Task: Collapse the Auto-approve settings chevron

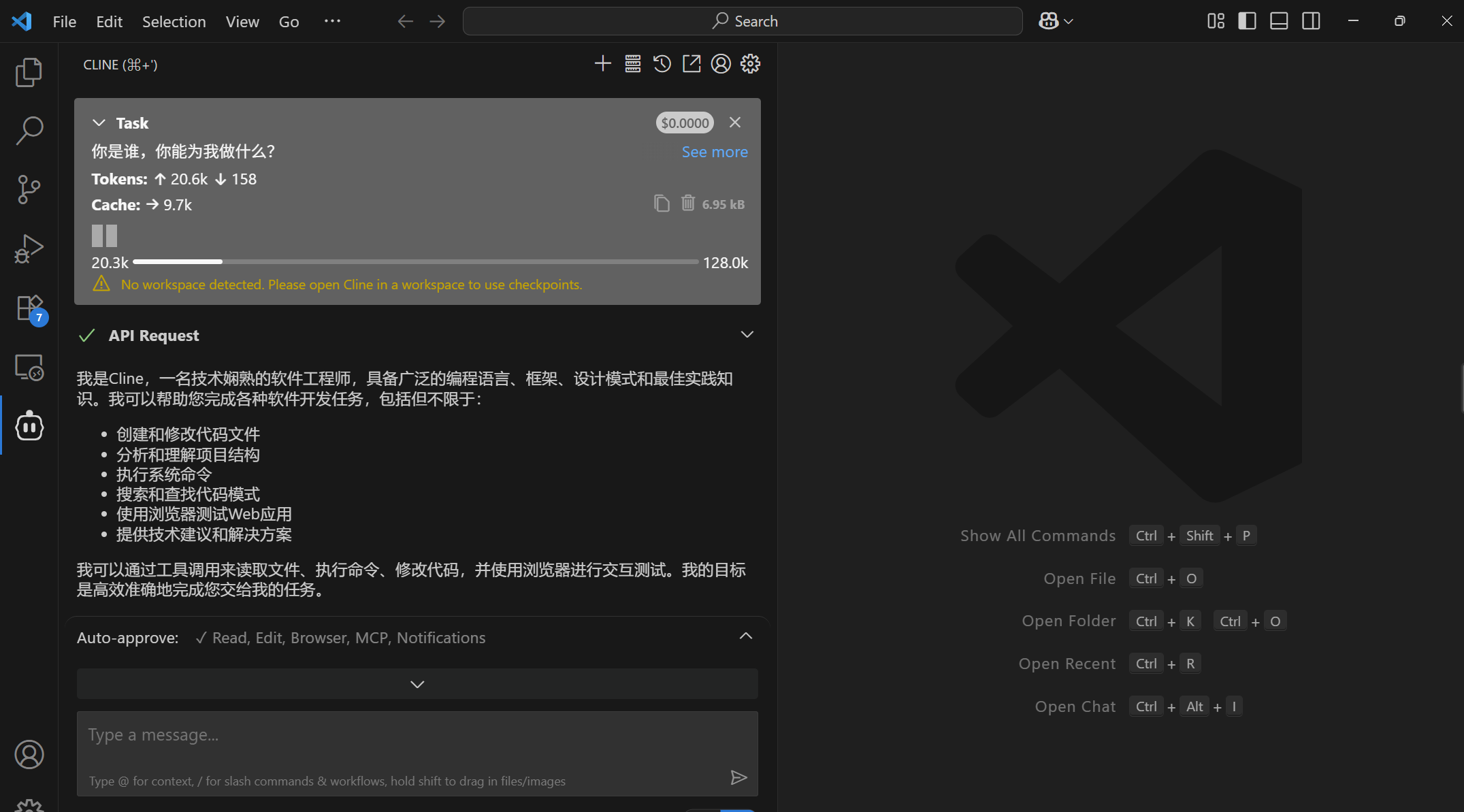Action: click(746, 636)
